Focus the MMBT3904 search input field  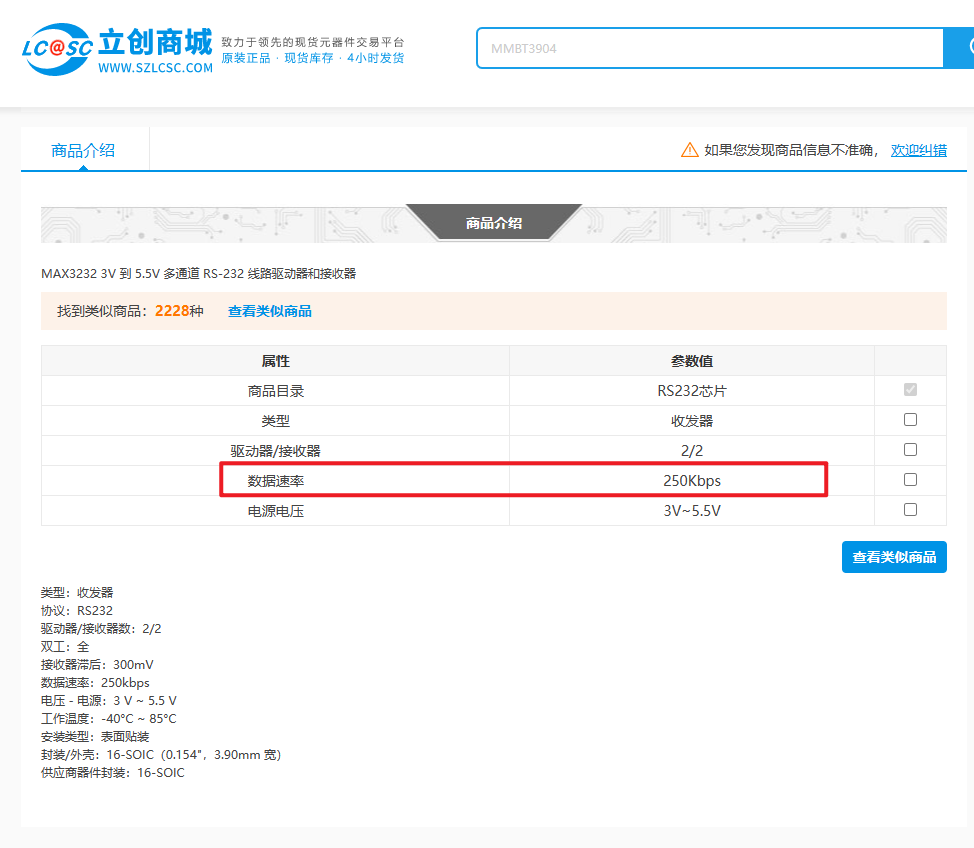(x=710, y=48)
